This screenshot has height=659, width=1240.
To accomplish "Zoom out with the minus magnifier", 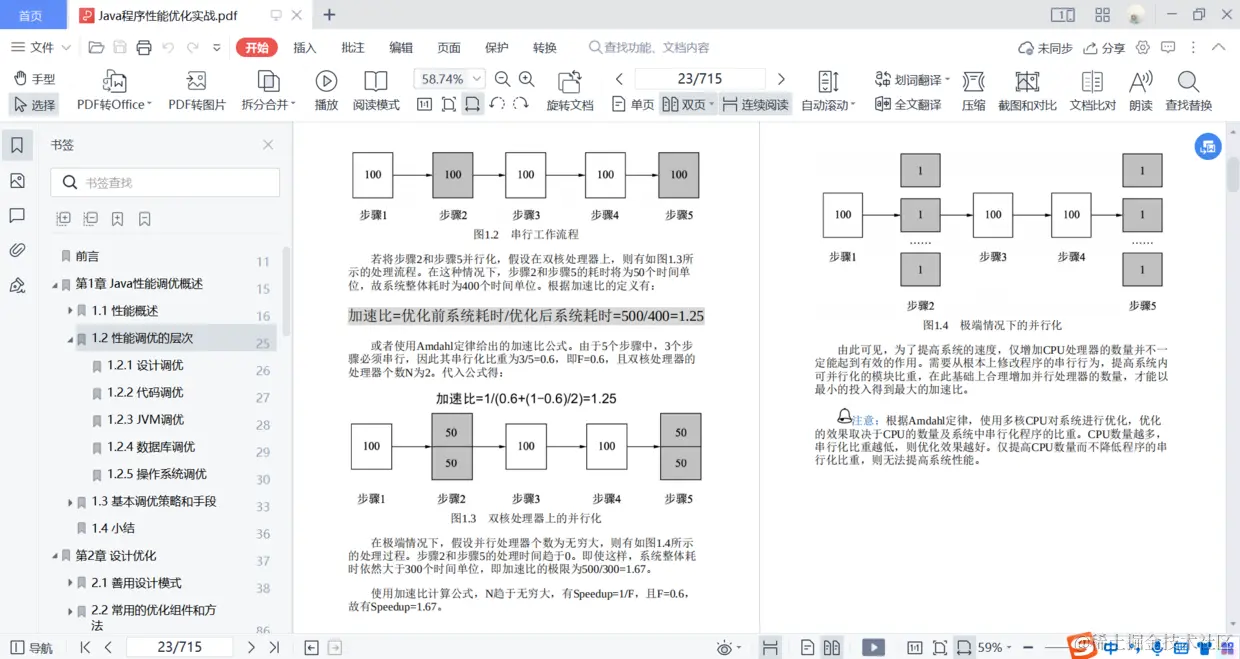I will click(502, 79).
